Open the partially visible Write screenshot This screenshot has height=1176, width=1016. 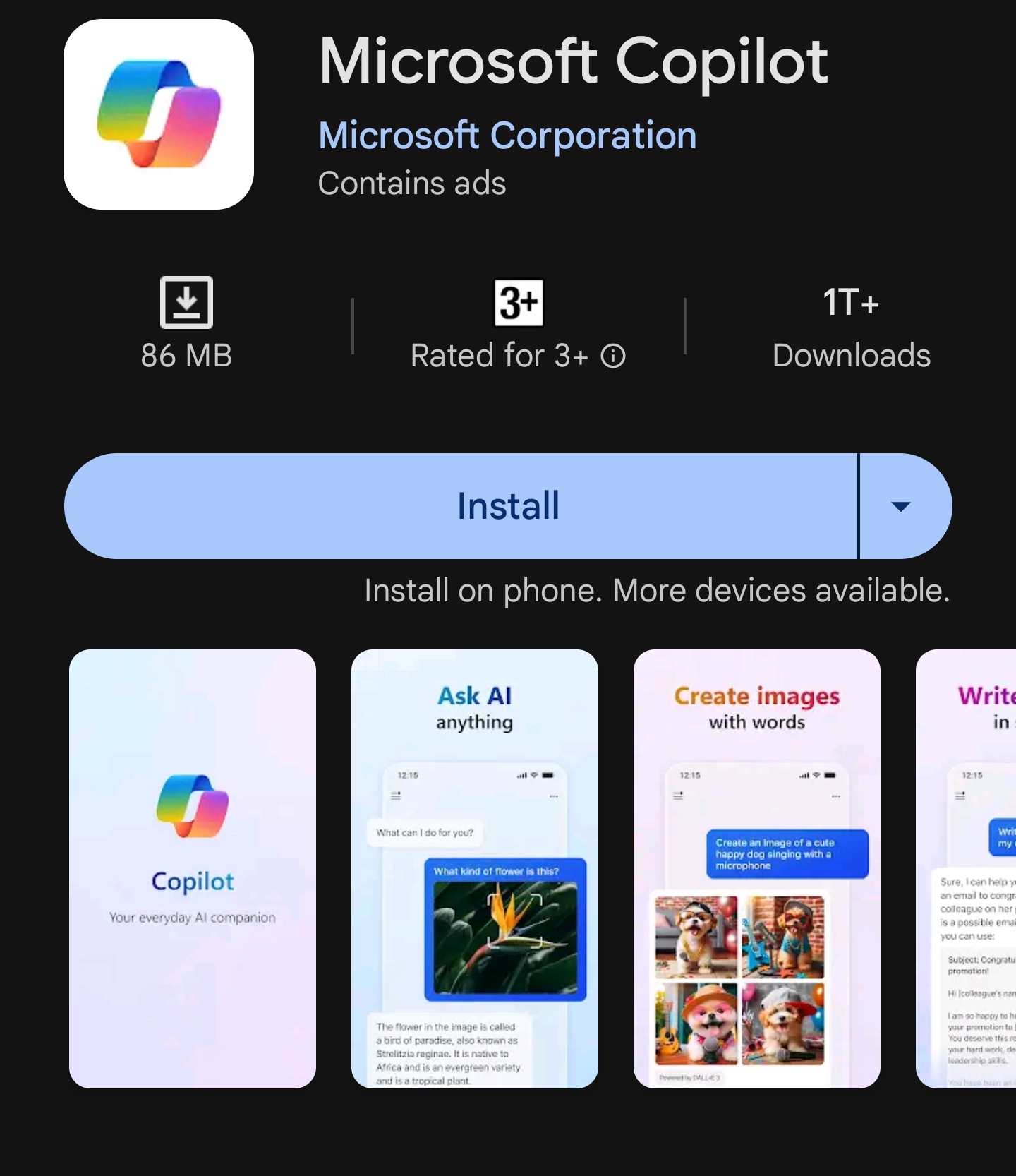click(966, 869)
